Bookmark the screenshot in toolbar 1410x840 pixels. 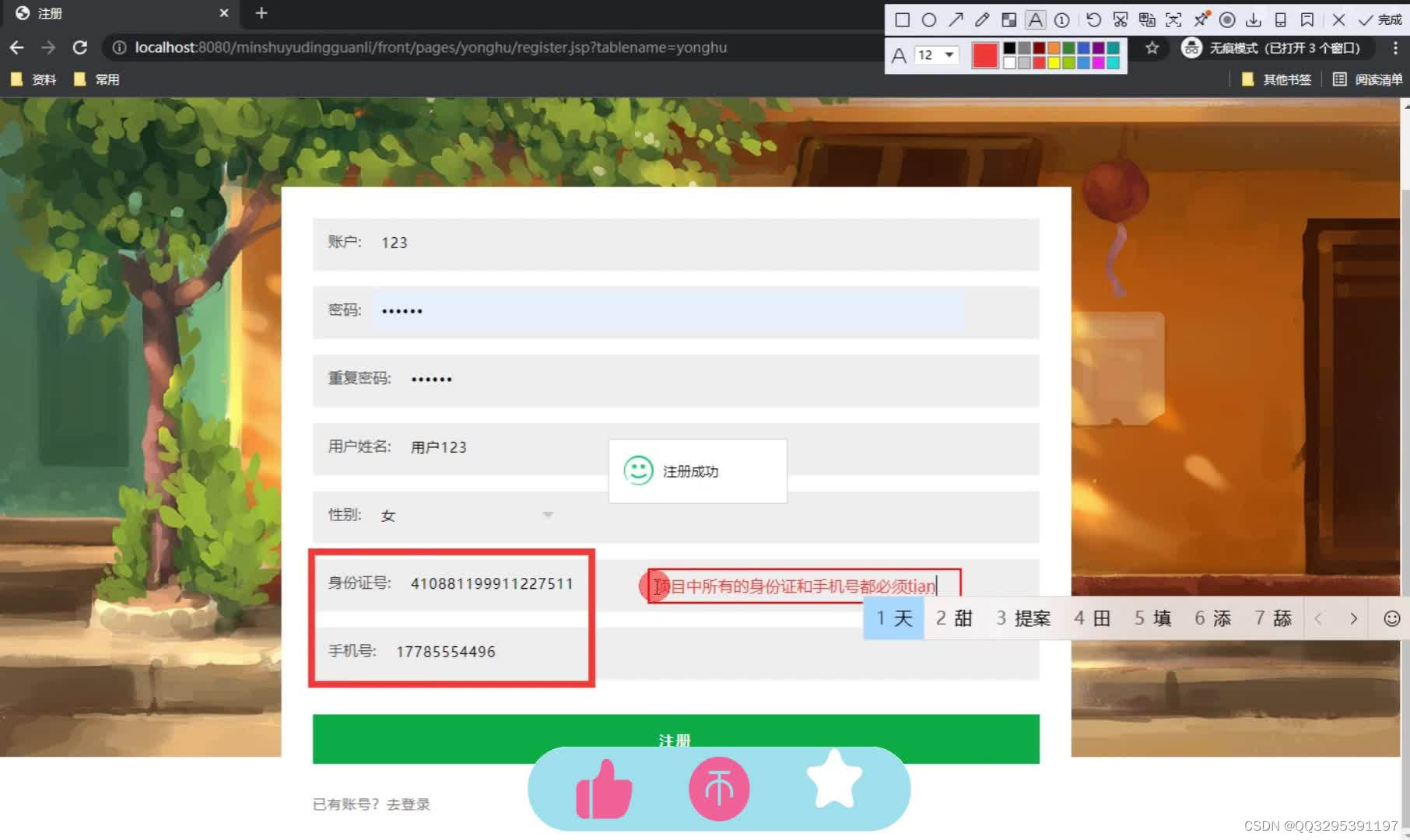point(1307,19)
